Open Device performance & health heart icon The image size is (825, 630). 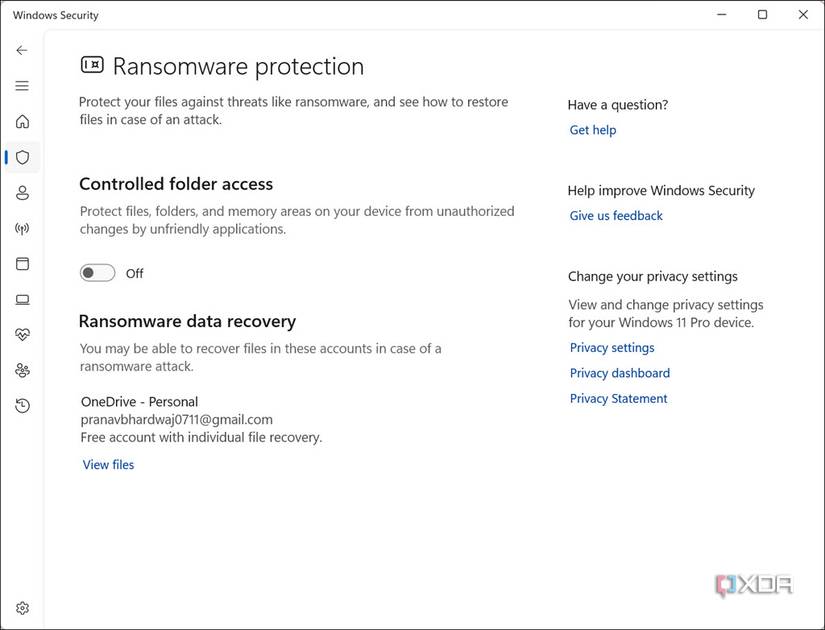click(22, 335)
